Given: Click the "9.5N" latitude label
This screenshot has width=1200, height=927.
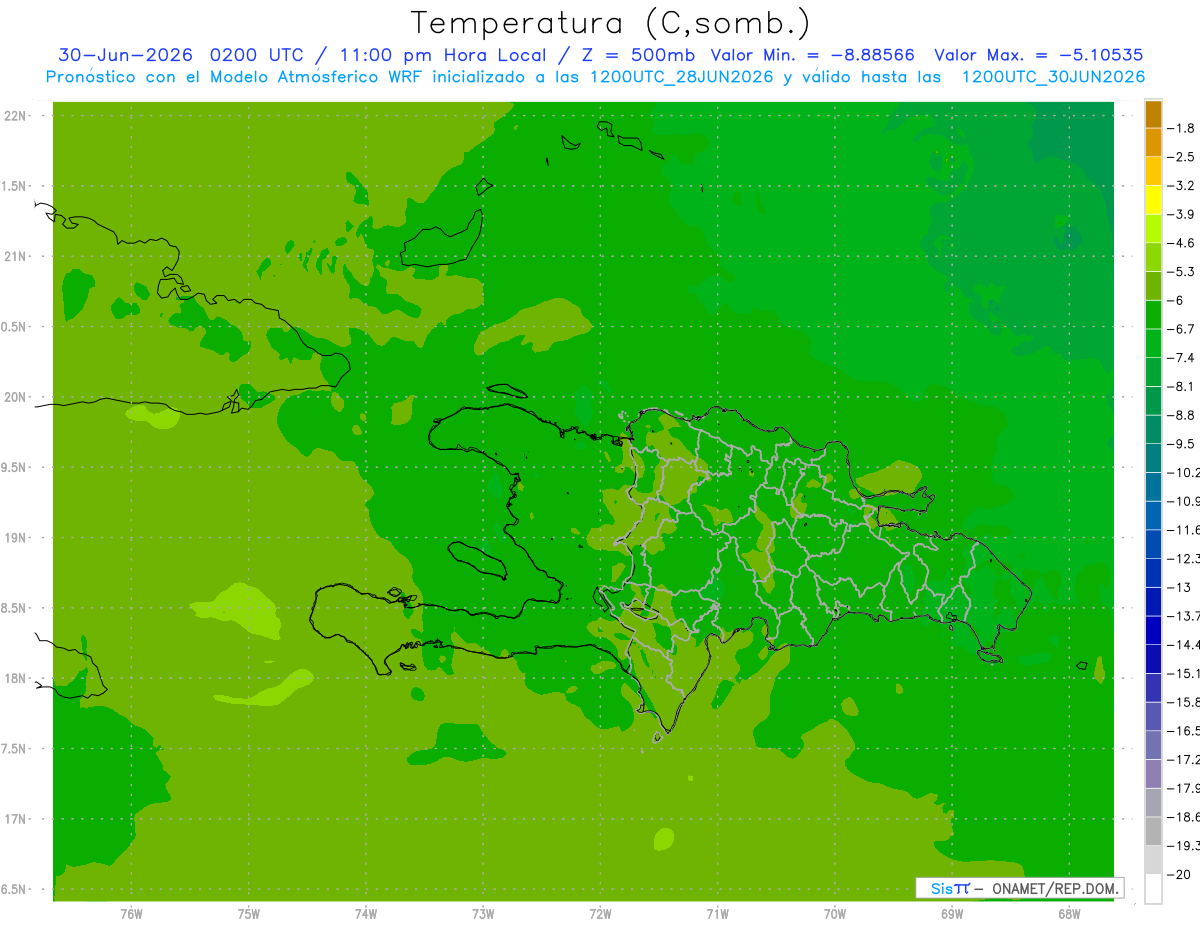Looking at the screenshot, I should [x=14, y=467].
